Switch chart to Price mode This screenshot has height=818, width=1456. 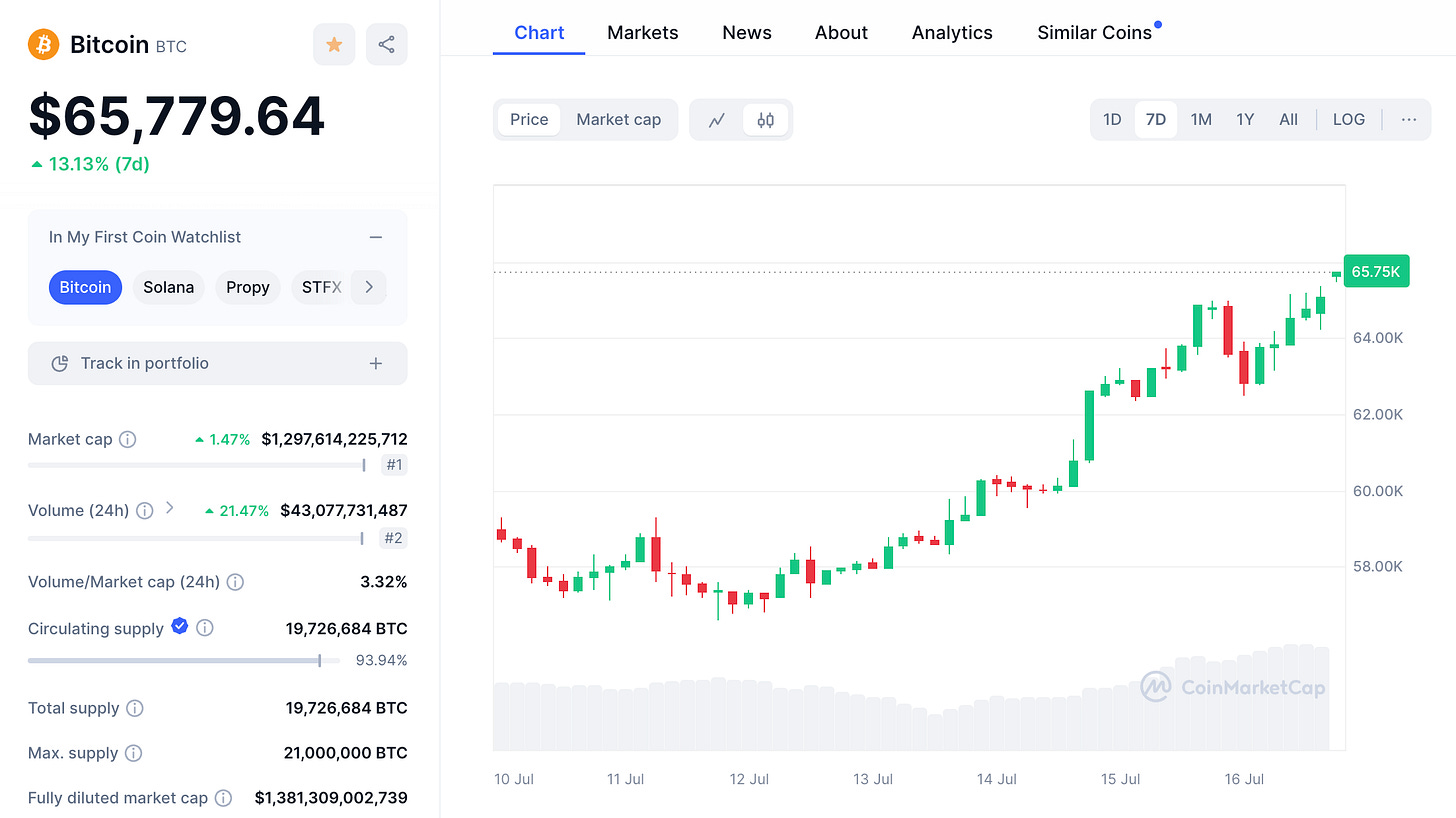(x=529, y=120)
